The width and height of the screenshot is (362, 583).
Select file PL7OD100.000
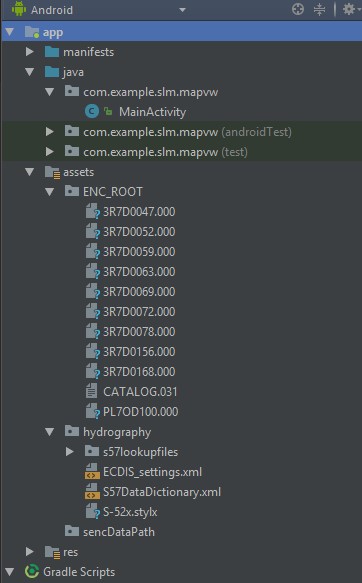(140, 412)
